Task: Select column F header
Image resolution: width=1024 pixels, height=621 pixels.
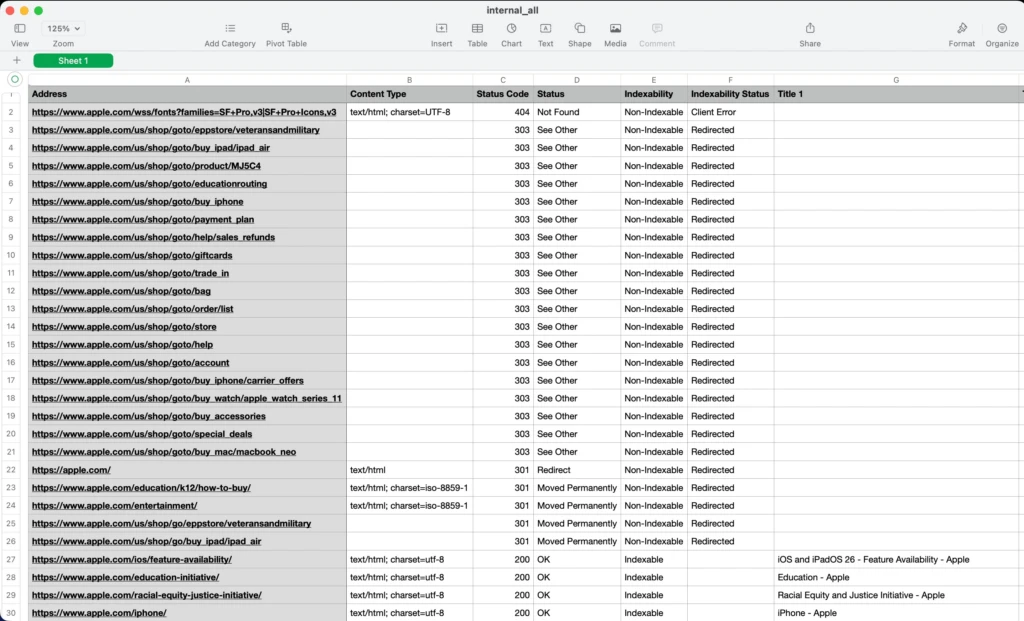Action: [730, 80]
